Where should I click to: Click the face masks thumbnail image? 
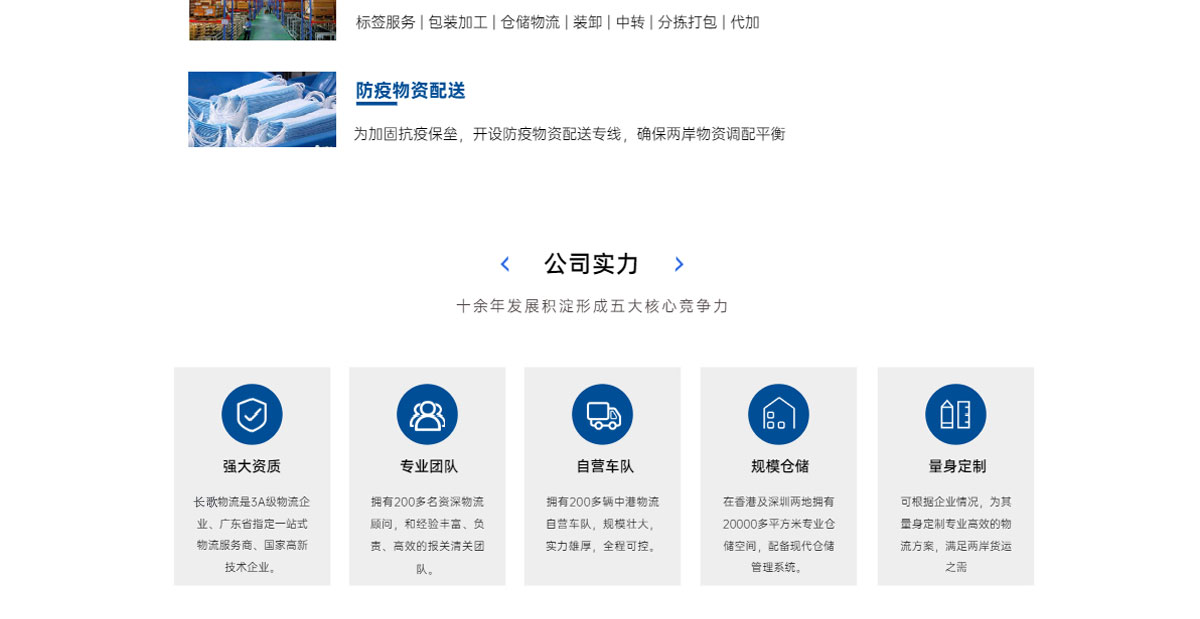tap(262, 109)
